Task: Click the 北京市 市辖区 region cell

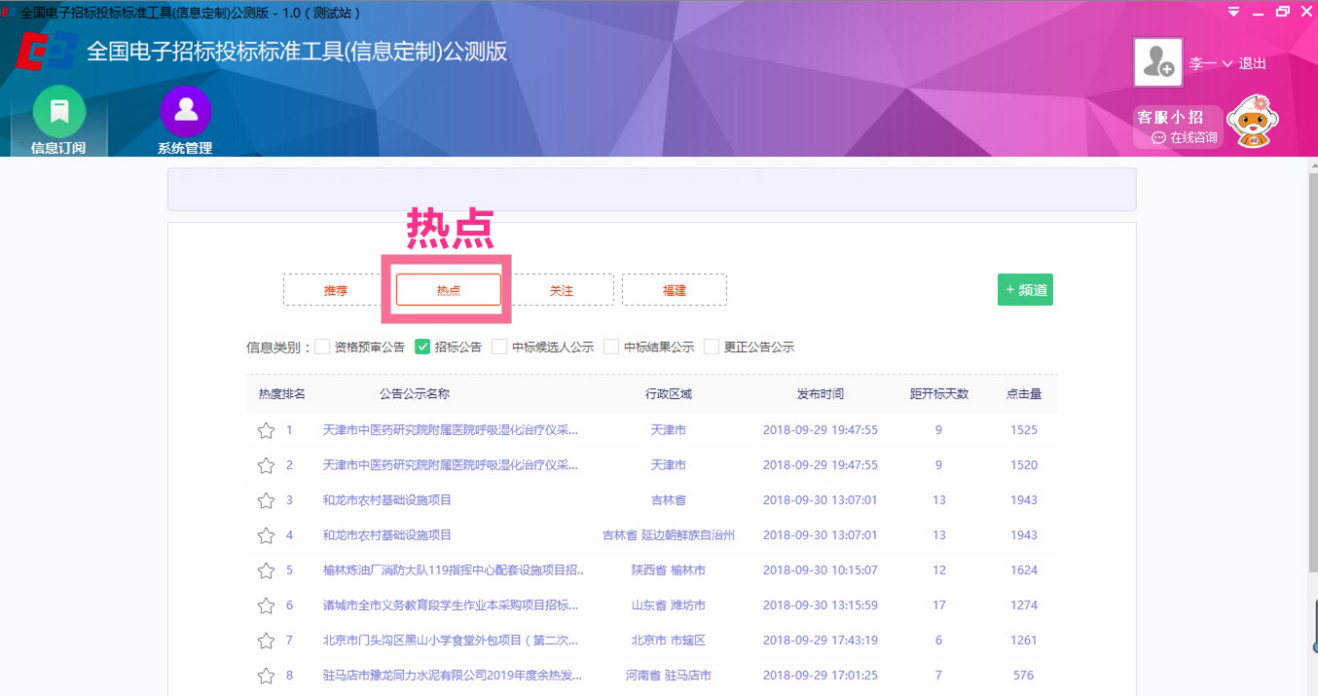Action: pyautogui.click(x=668, y=640)
